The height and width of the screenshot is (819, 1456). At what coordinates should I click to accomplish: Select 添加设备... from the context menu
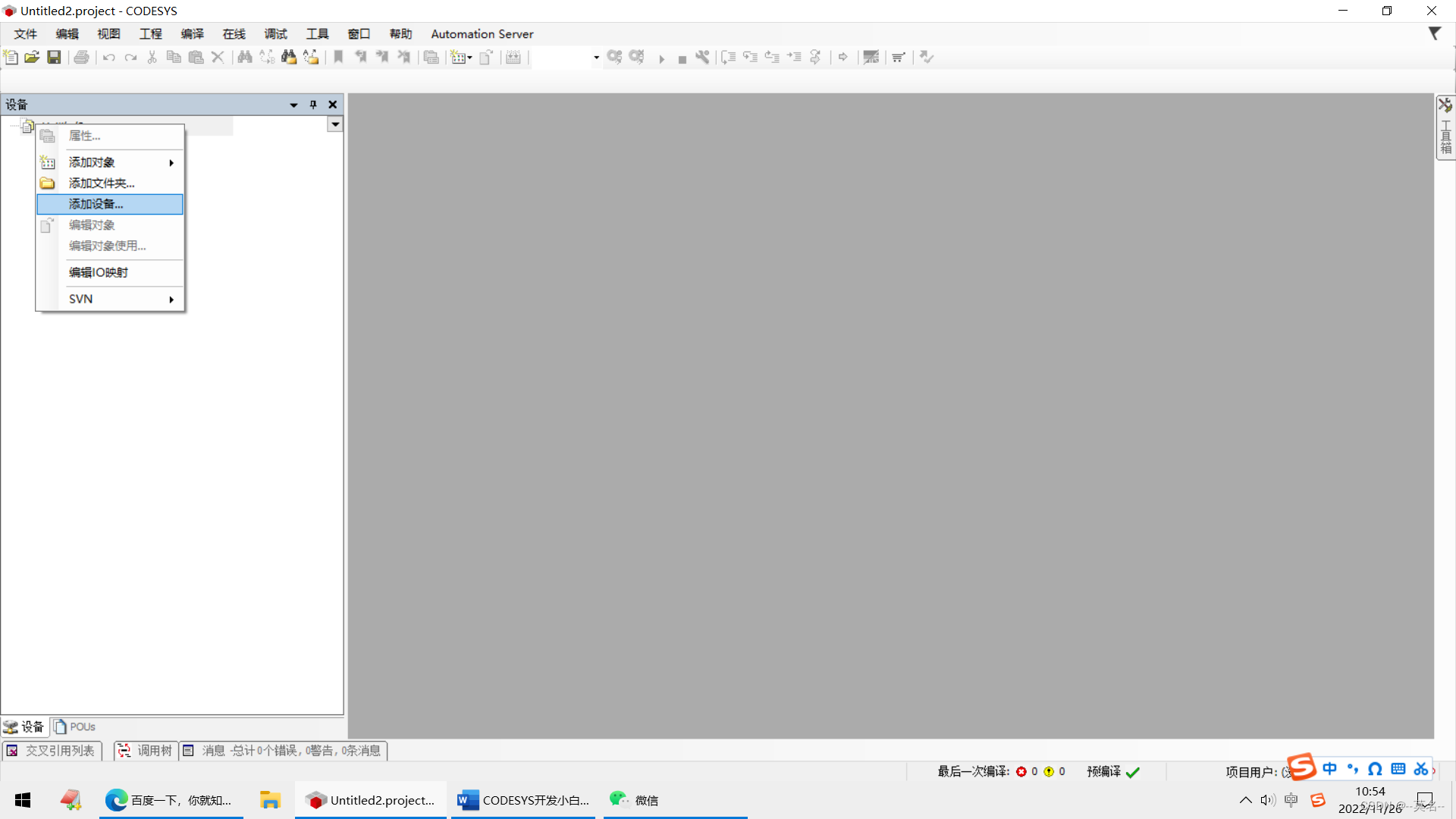[96, 204]
